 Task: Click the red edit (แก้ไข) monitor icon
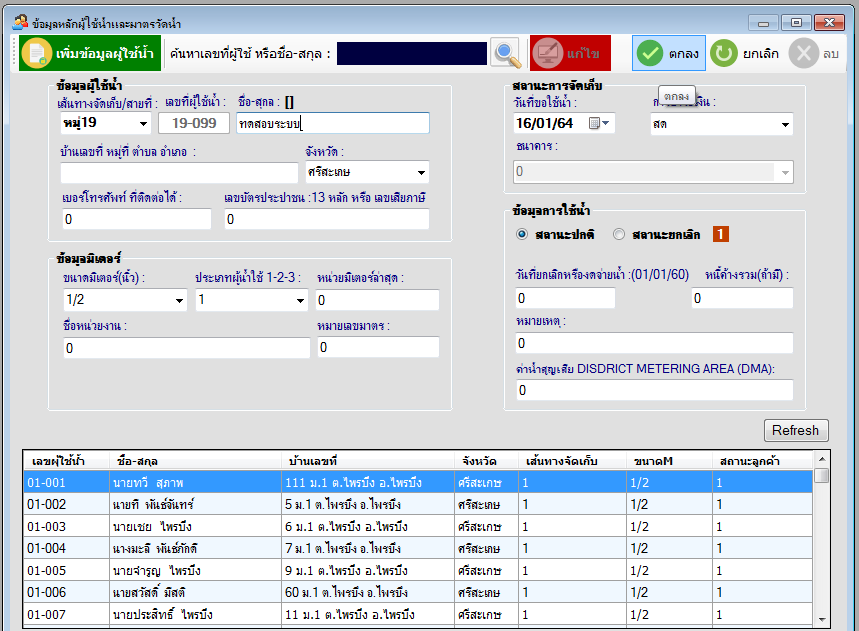(546, 53)
